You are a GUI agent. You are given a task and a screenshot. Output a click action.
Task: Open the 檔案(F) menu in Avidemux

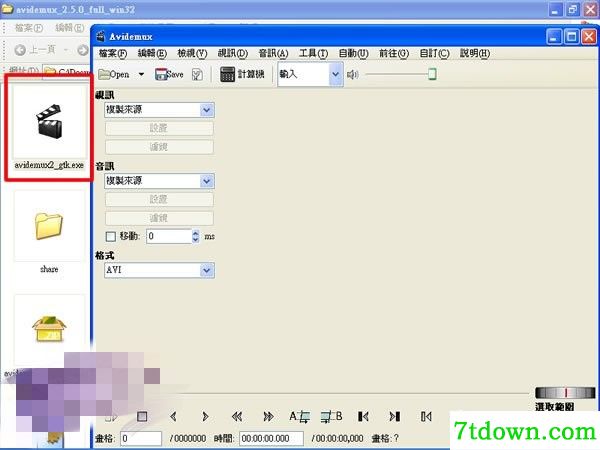(x=112, y=53)
